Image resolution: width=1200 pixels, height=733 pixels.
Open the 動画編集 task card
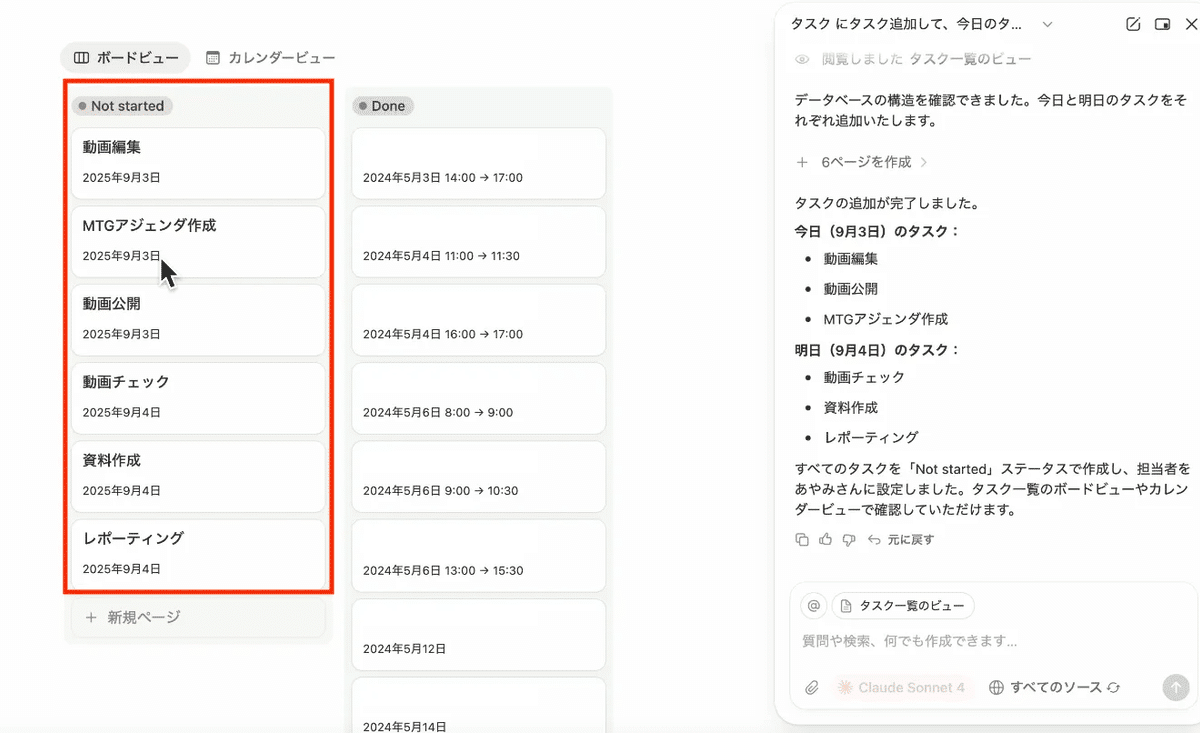click(x=198, y=162)
